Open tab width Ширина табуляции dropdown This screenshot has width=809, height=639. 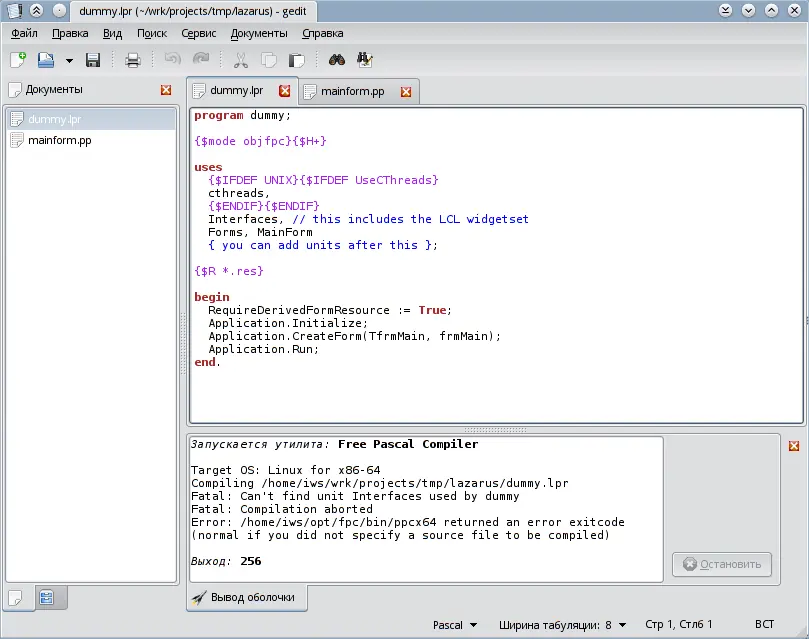coord(562,625)
